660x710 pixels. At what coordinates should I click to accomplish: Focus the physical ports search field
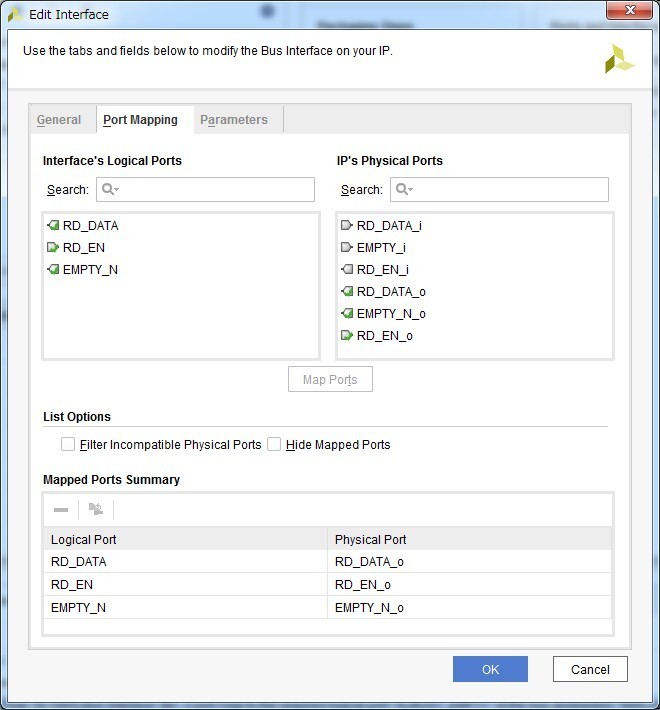(x=500, y=189)
